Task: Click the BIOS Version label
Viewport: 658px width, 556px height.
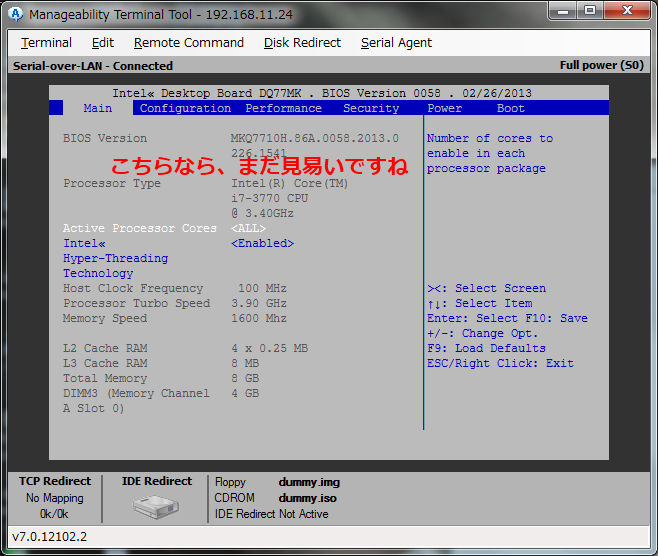Action: [105, 138]
